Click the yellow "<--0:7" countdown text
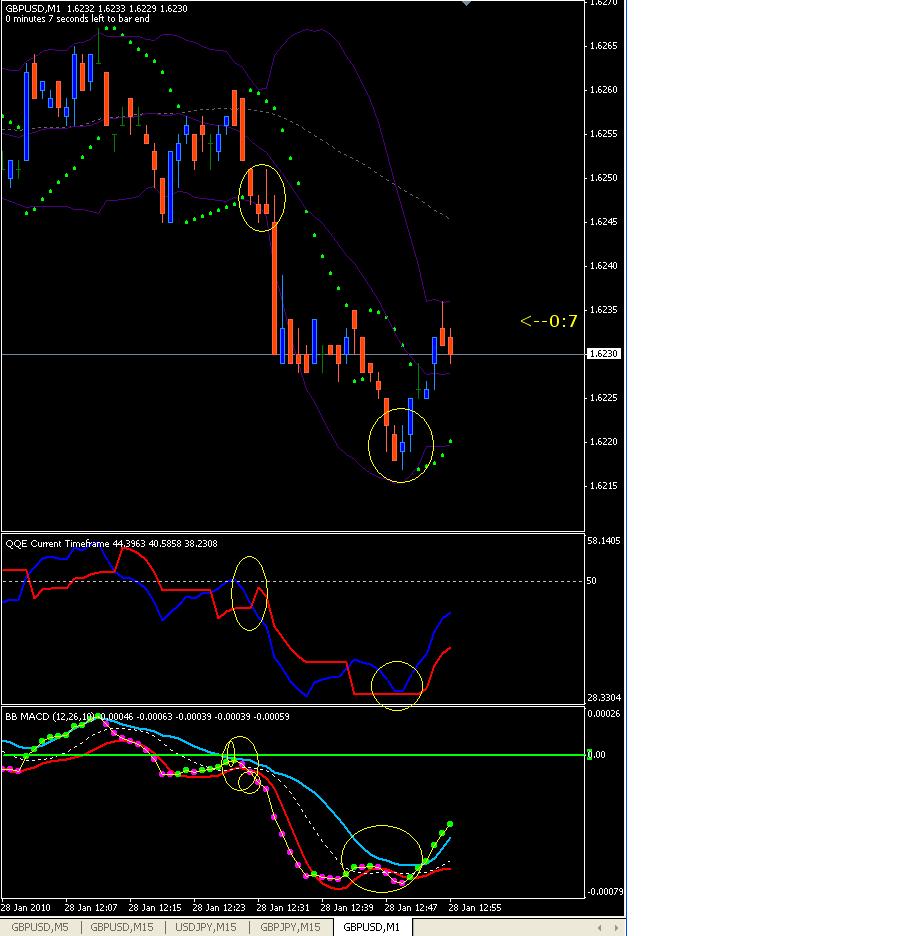902x936 pixels. pyautogui.click(x=549, y=321)
